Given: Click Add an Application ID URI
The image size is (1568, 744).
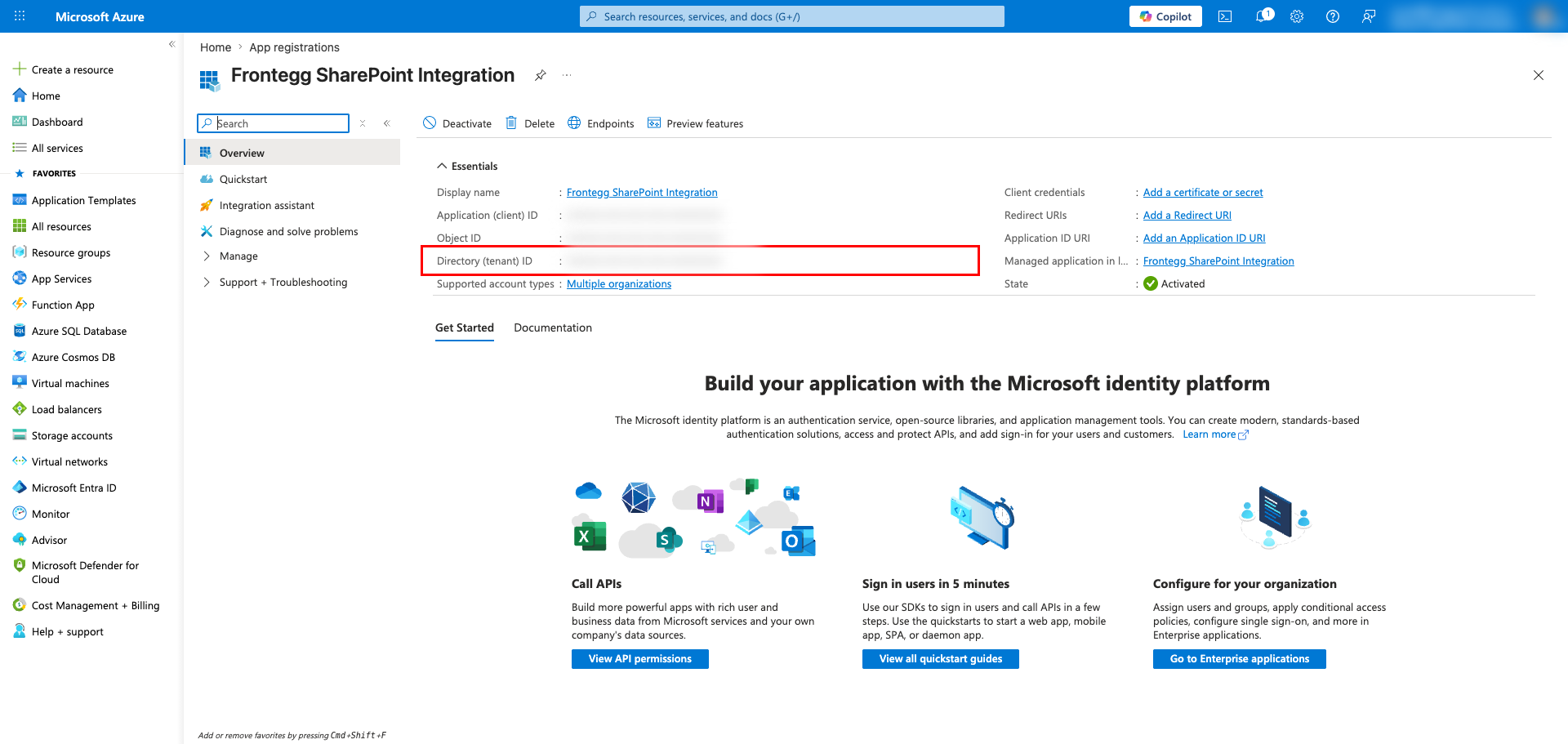Looking at the screenshot, I should [x=1205, y=238].
